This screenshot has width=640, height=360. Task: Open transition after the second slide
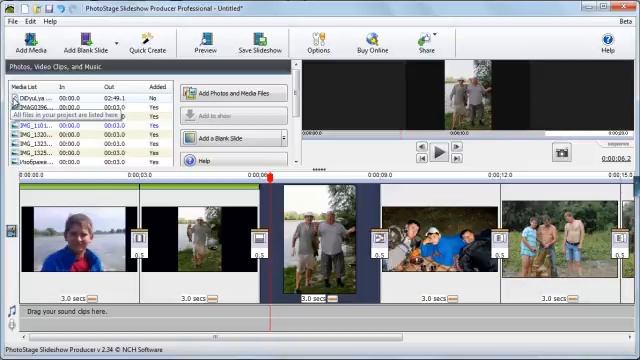point(260,243)
